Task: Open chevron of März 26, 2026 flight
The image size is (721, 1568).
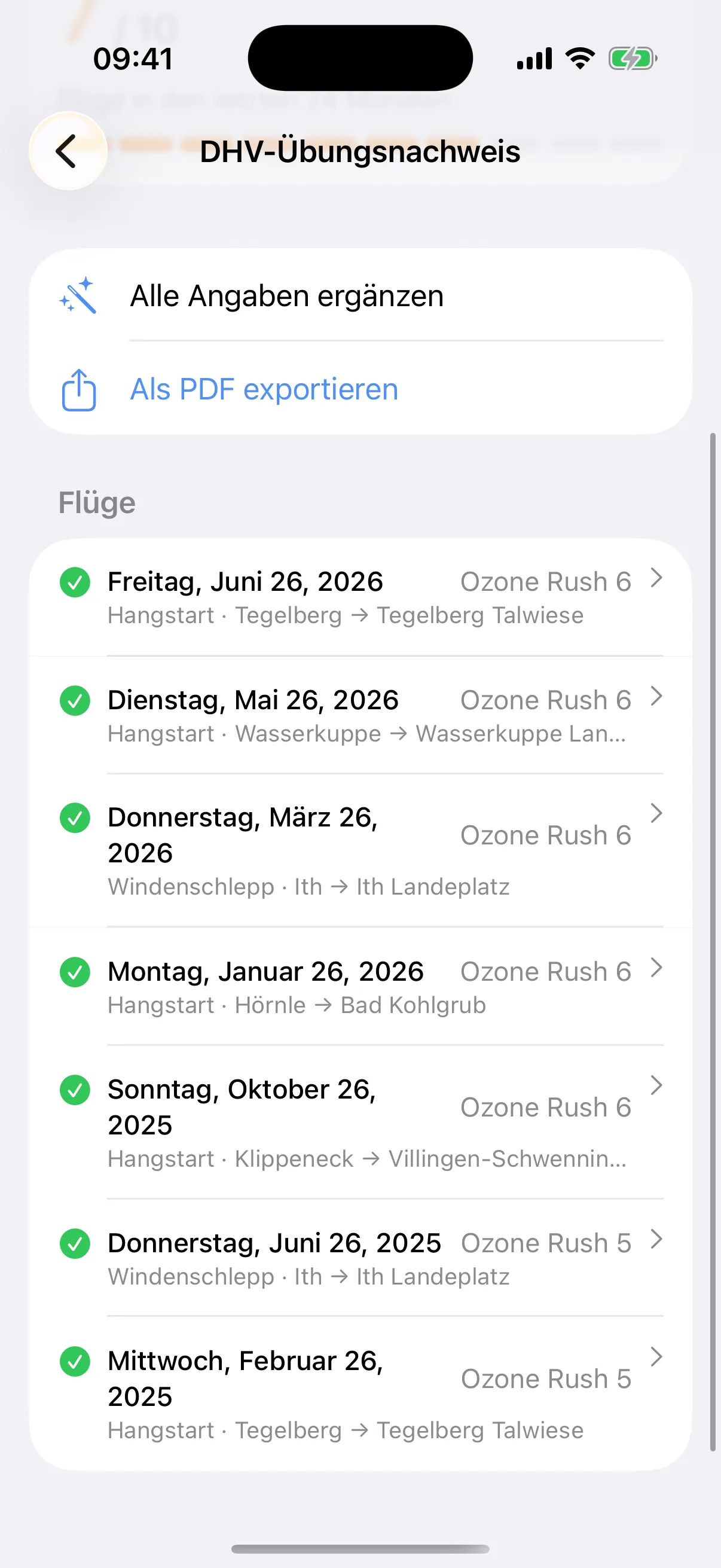Action: click(x=656, y=813)
